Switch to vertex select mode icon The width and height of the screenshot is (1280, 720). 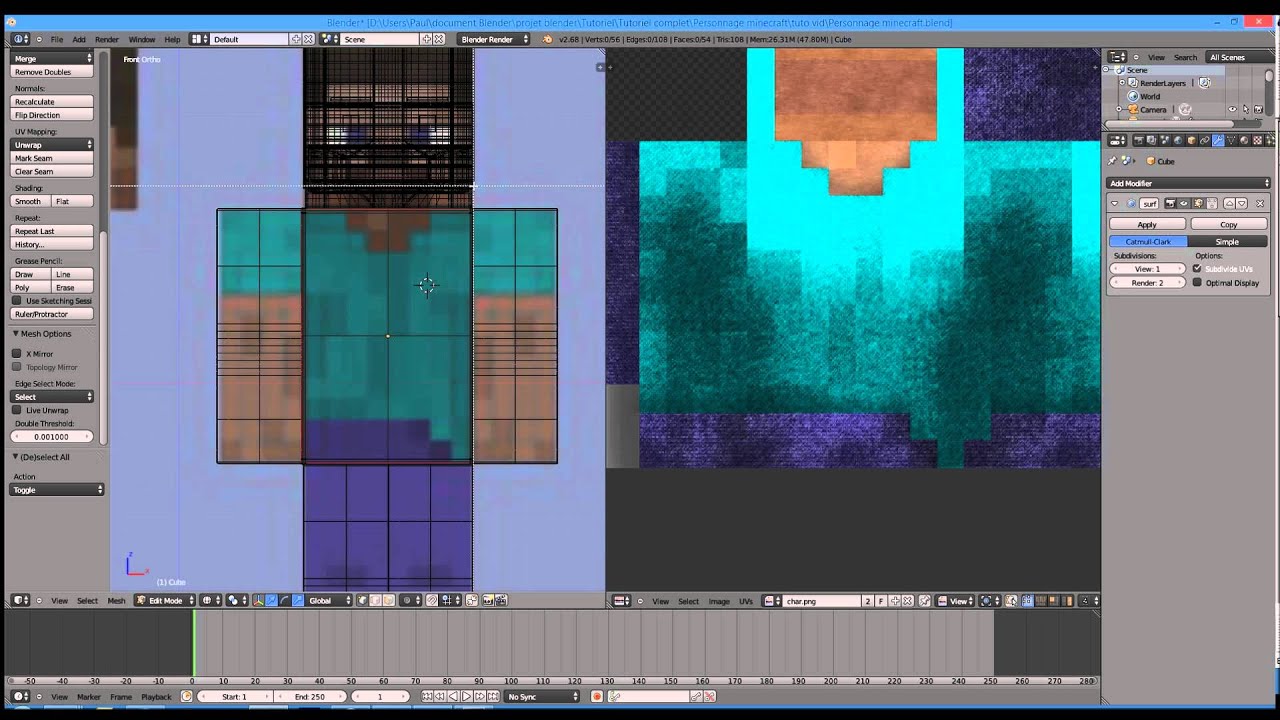point(362,600)
